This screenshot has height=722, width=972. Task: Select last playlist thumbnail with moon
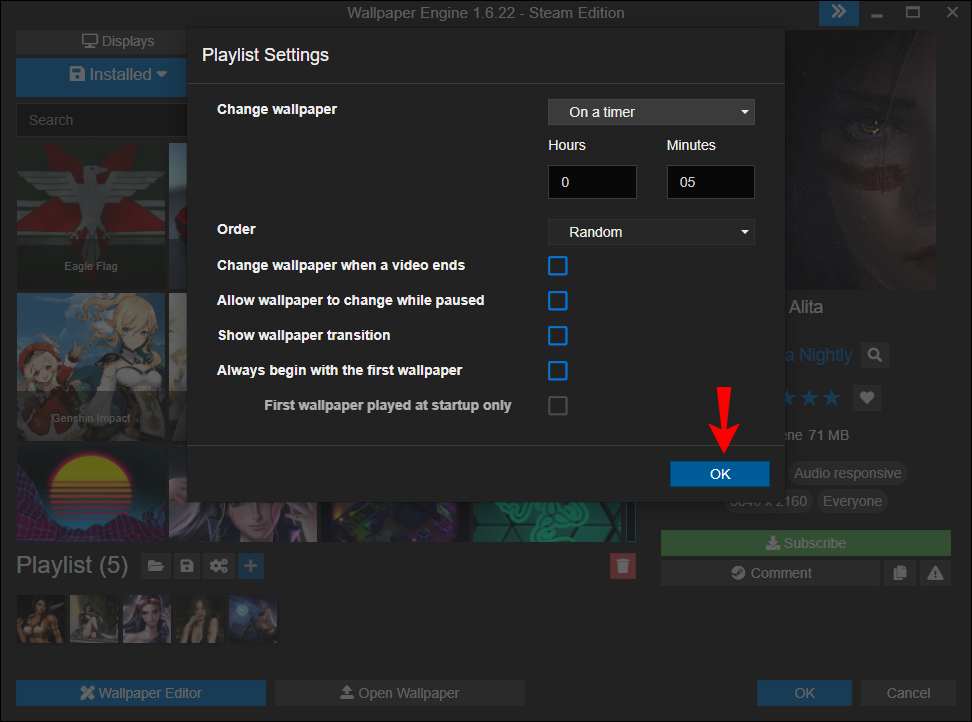pos(253,619)
